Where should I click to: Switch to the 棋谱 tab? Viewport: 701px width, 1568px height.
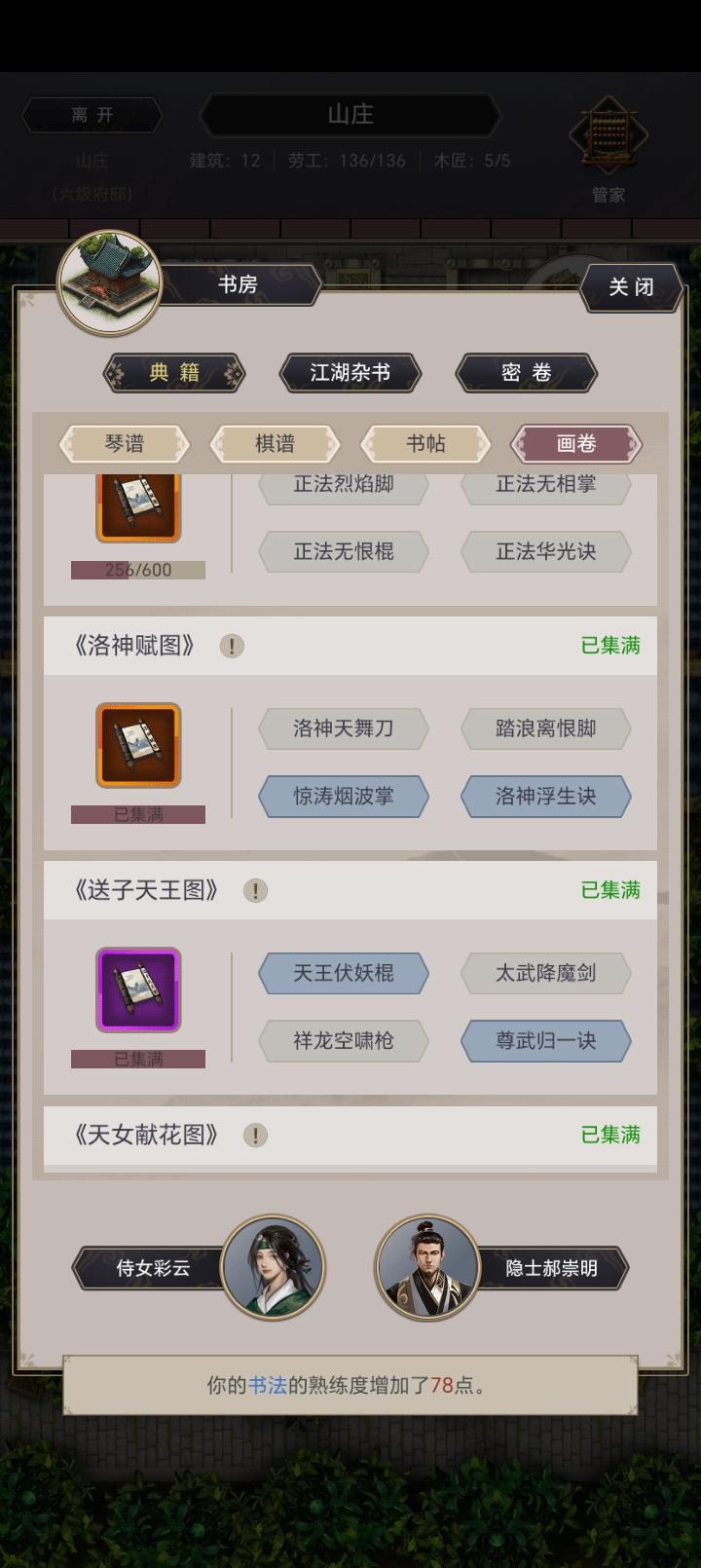click(x=276, y=444)
